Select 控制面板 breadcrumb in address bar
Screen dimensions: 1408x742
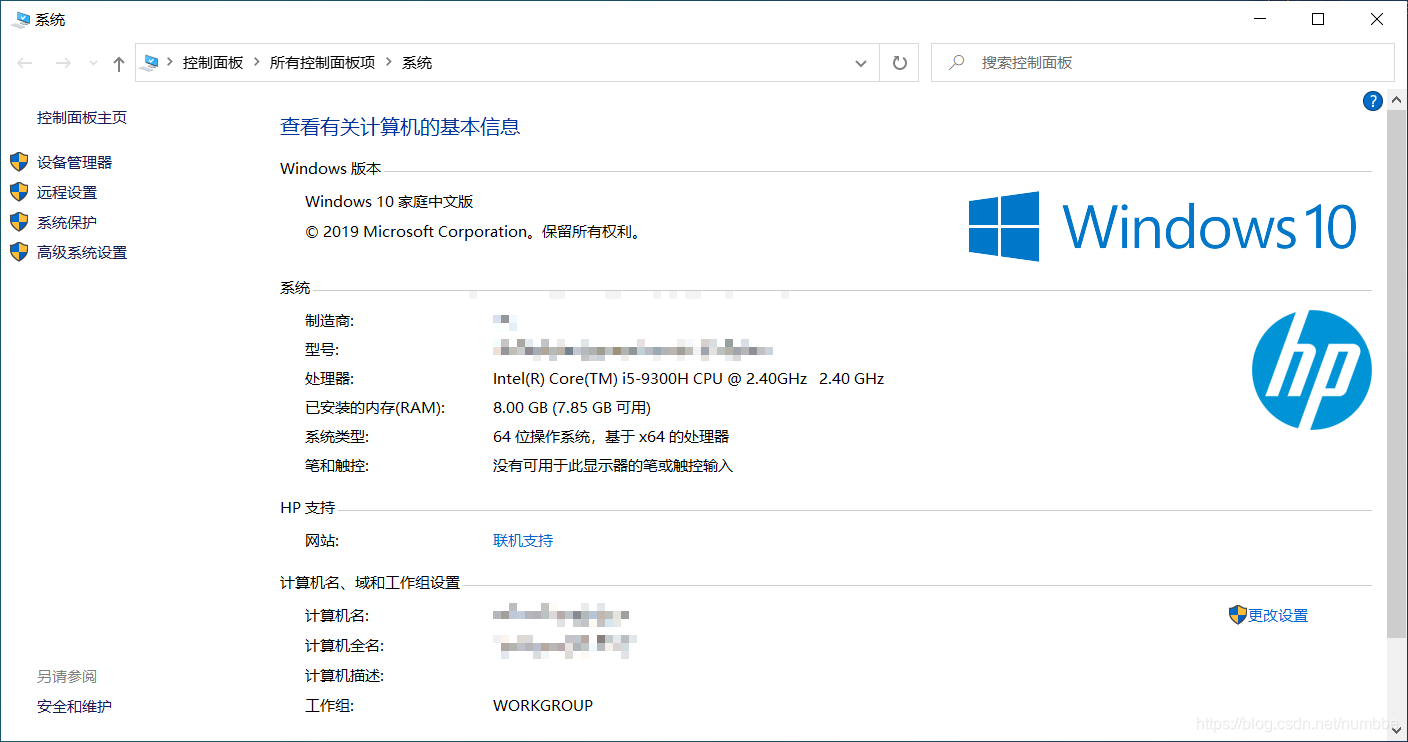[213, 62]
